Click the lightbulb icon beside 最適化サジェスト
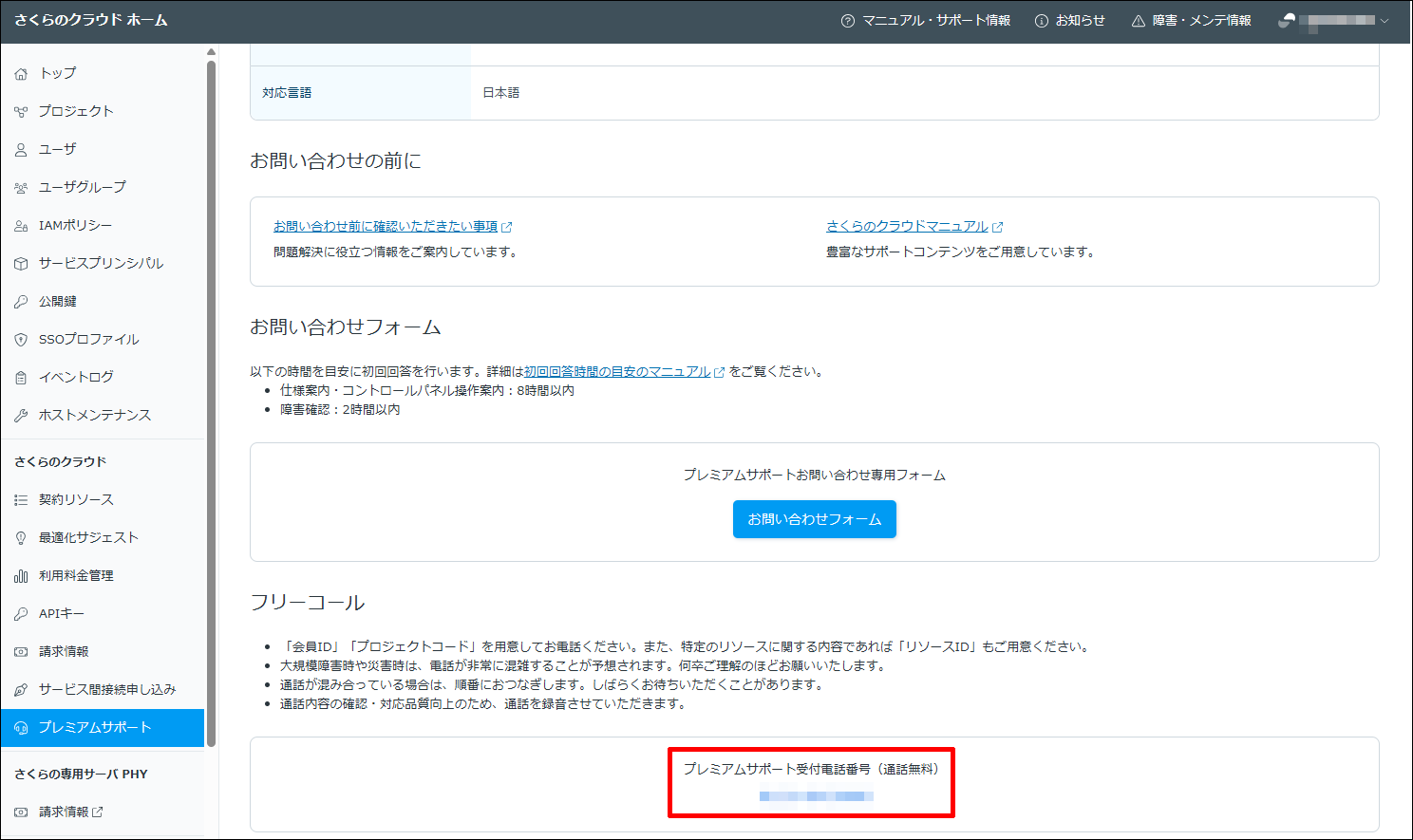 pyautogui.click(x=21, y=538)
